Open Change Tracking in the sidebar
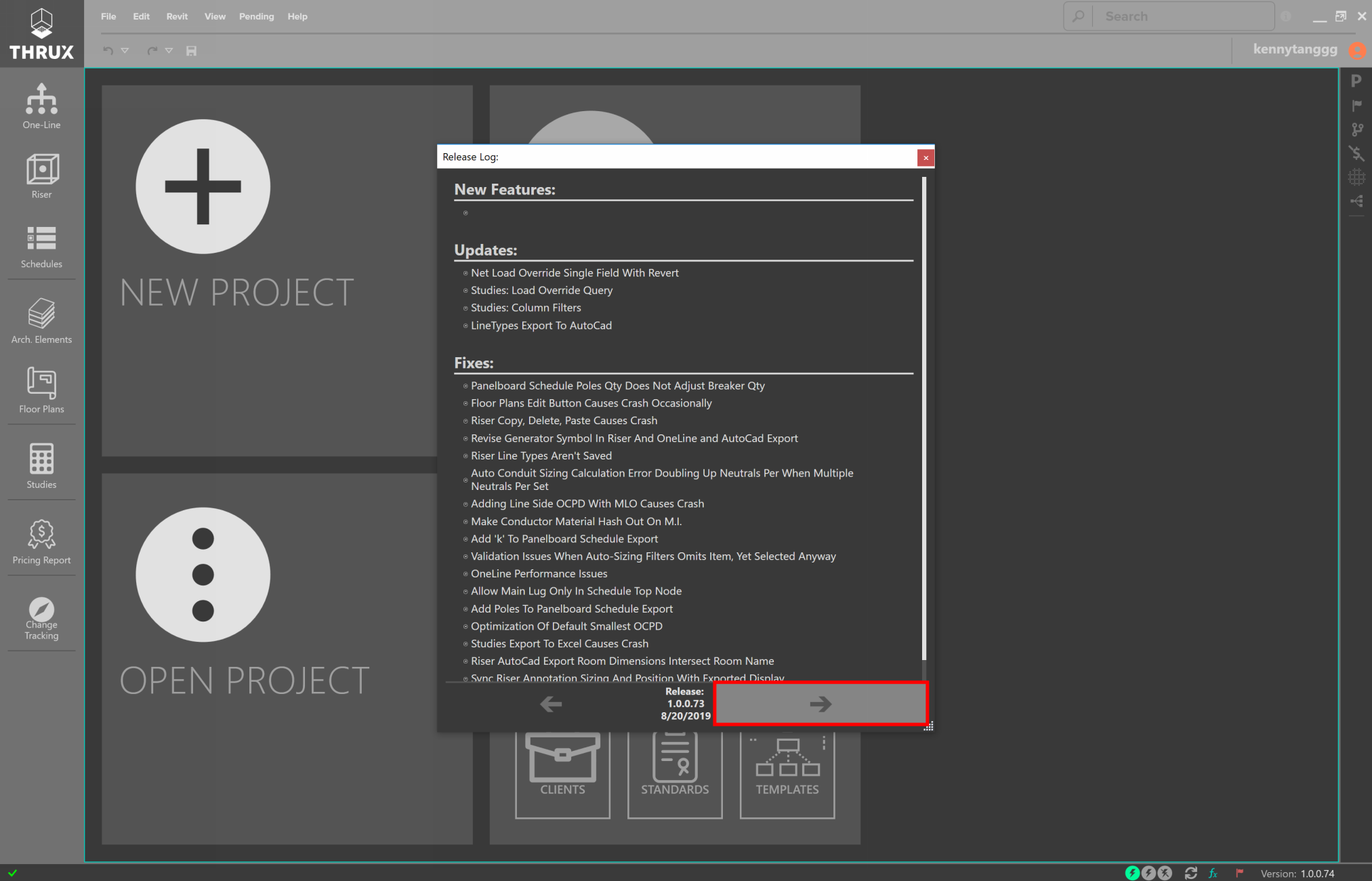Screen dimensions: 1372x881 (x=41, y=618)
